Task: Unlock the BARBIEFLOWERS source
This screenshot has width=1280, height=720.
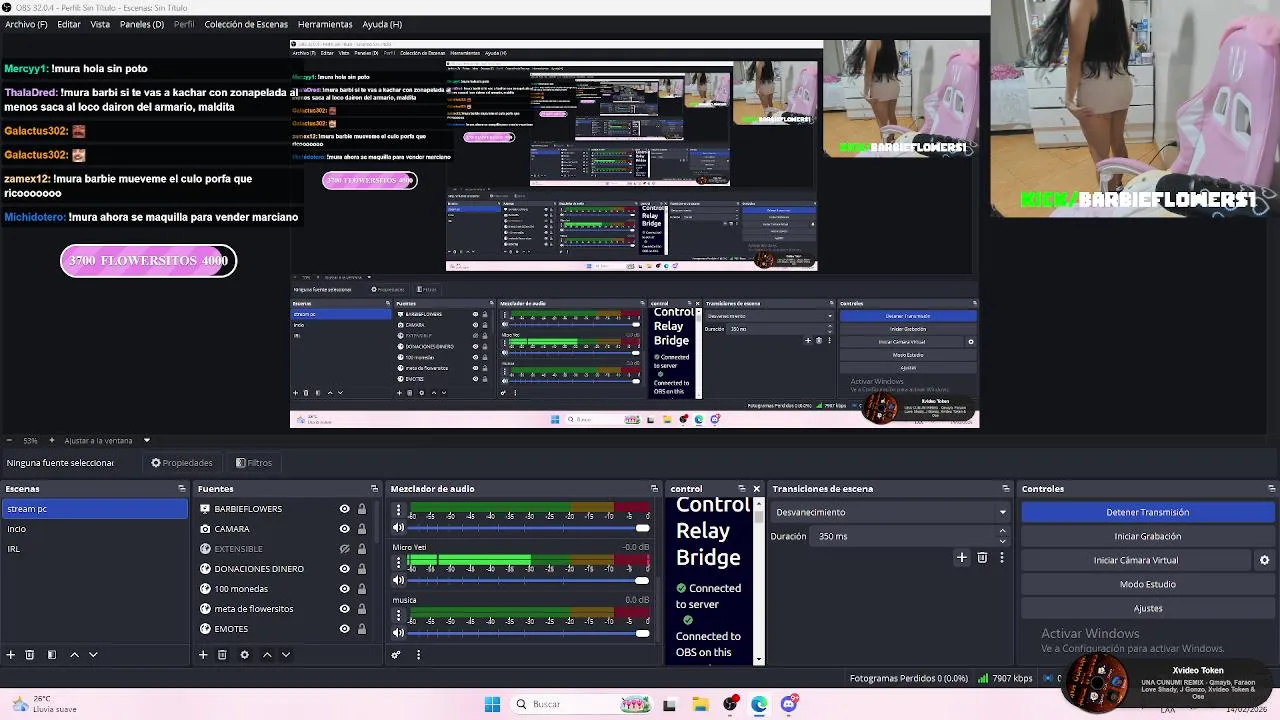Action: [x=362, y=509]
